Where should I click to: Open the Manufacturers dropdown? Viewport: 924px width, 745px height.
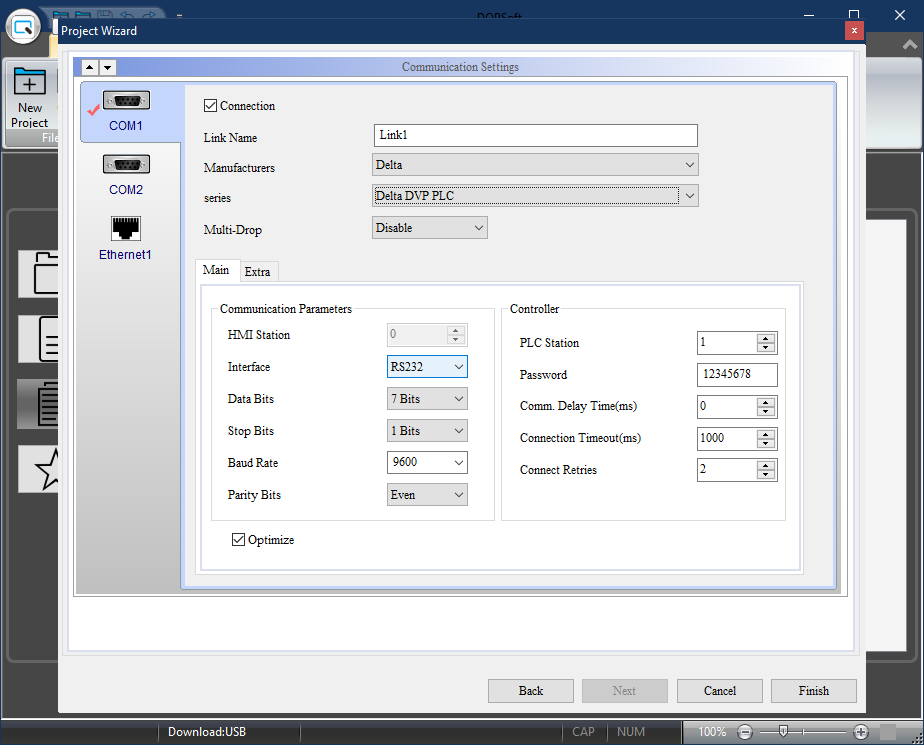coord(535,164)
